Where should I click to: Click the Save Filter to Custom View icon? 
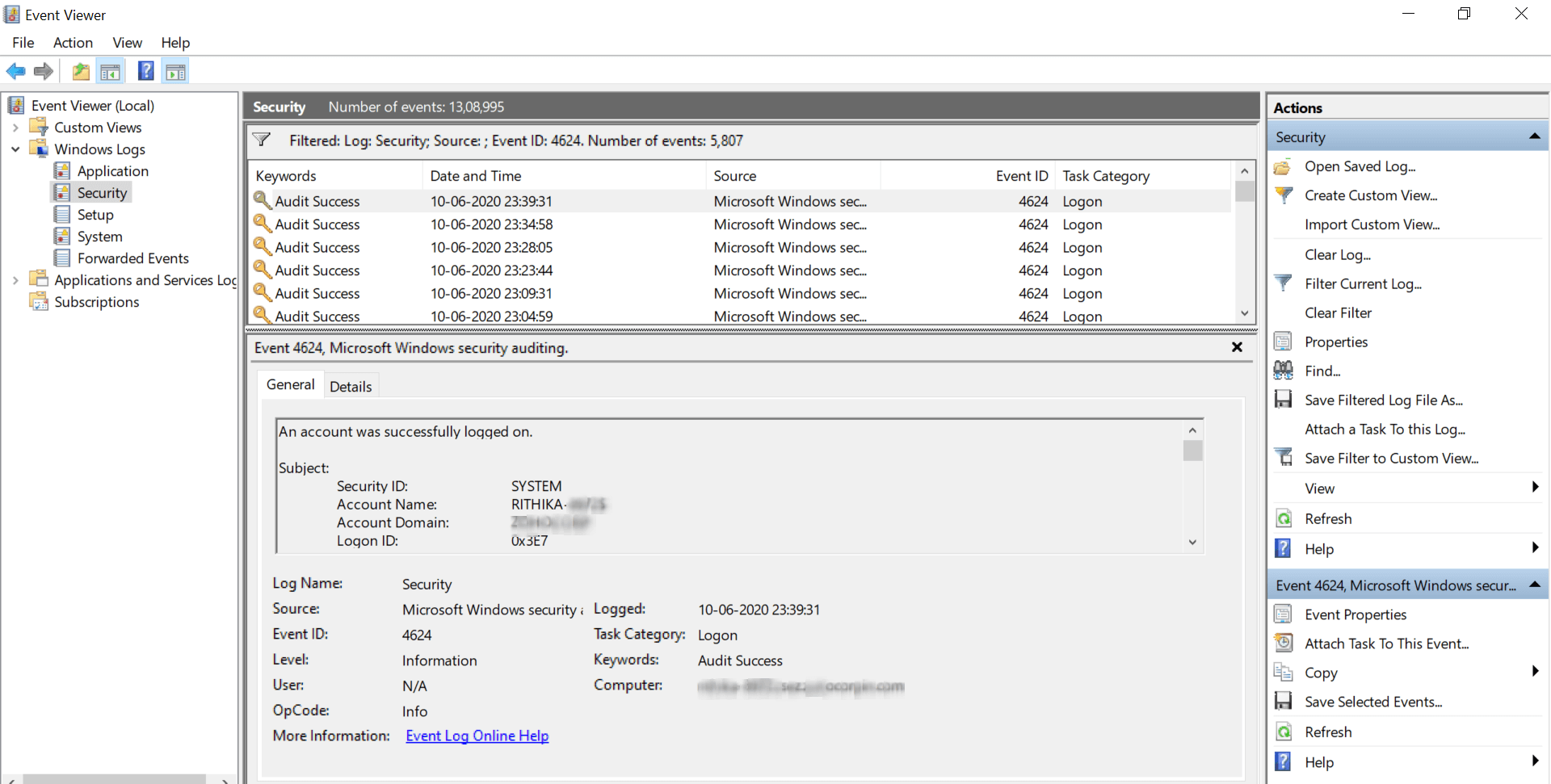1283,458
